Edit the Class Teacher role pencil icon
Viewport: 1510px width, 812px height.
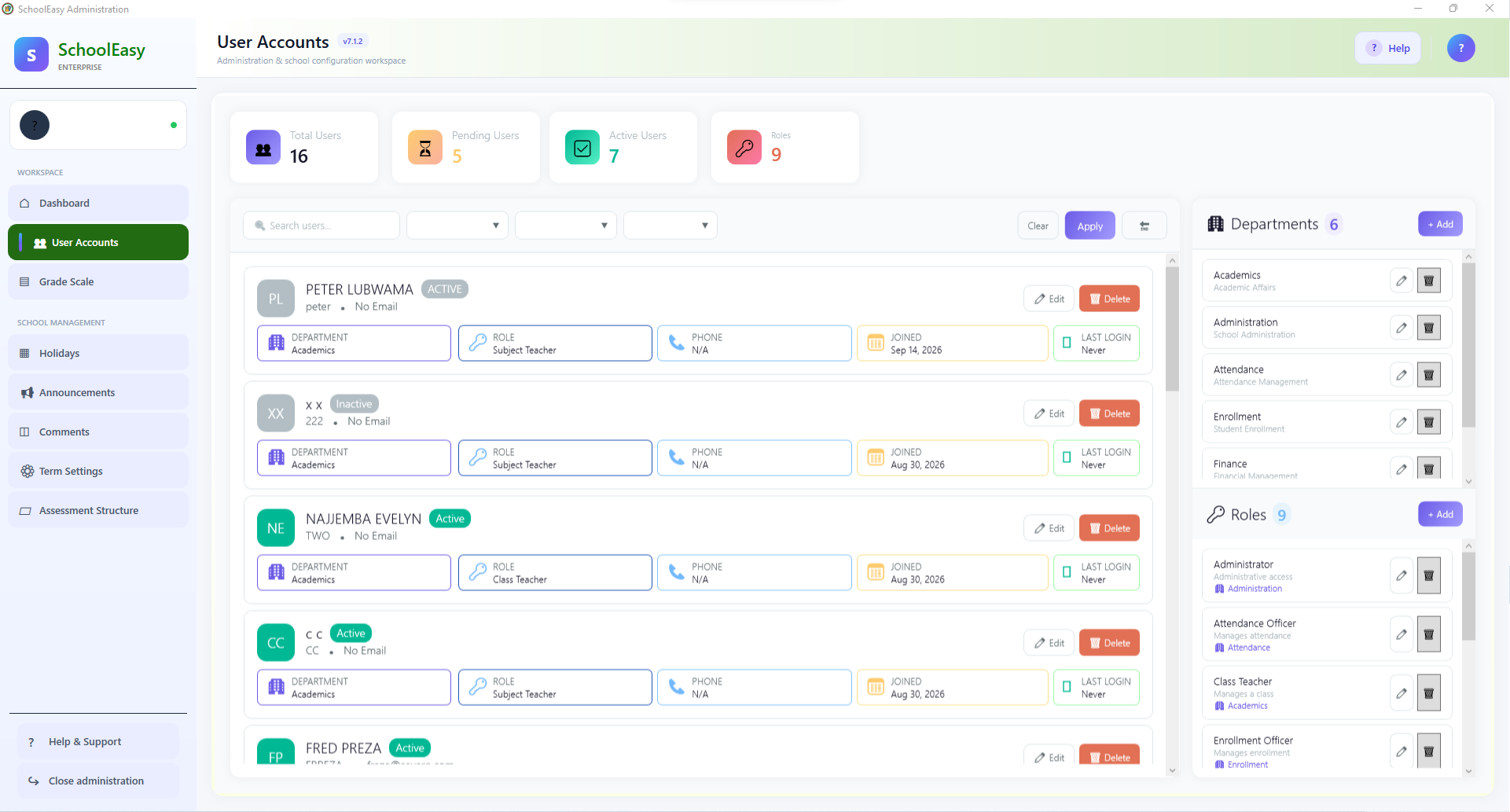[1402, 693]
